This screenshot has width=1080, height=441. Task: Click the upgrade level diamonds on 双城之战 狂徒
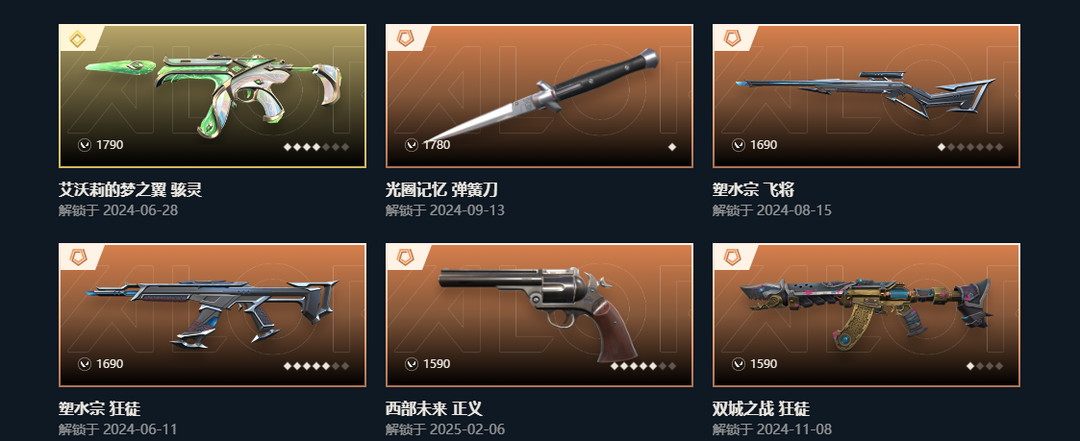(985, 366)
